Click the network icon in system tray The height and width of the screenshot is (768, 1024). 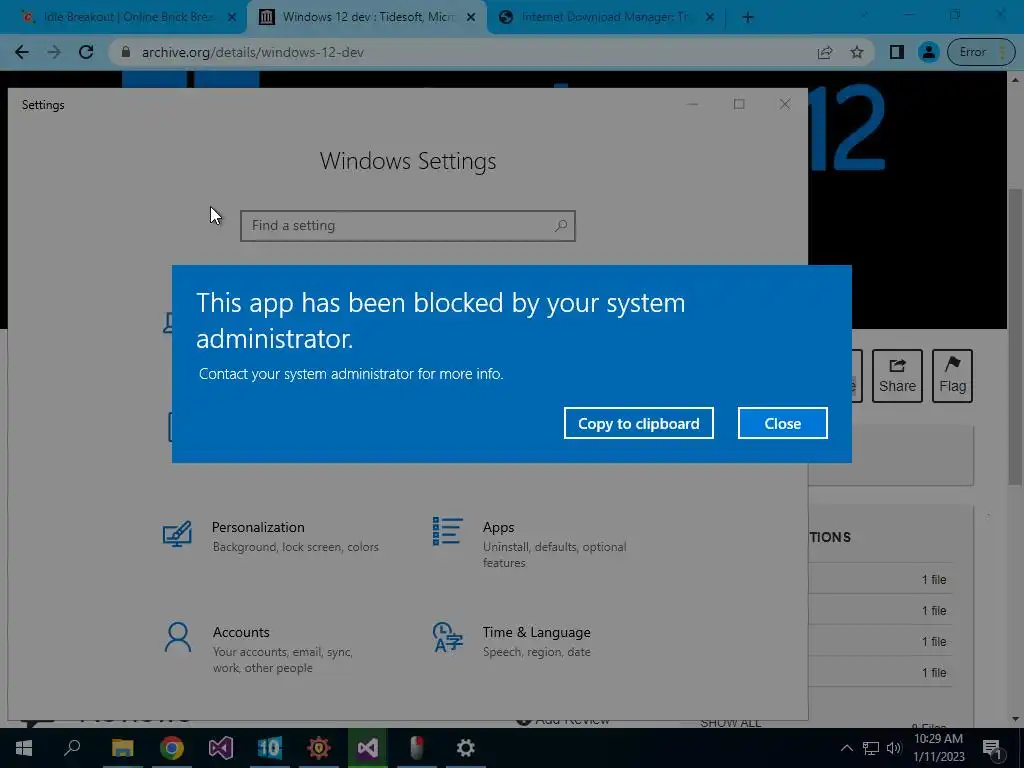coord(871,748)
